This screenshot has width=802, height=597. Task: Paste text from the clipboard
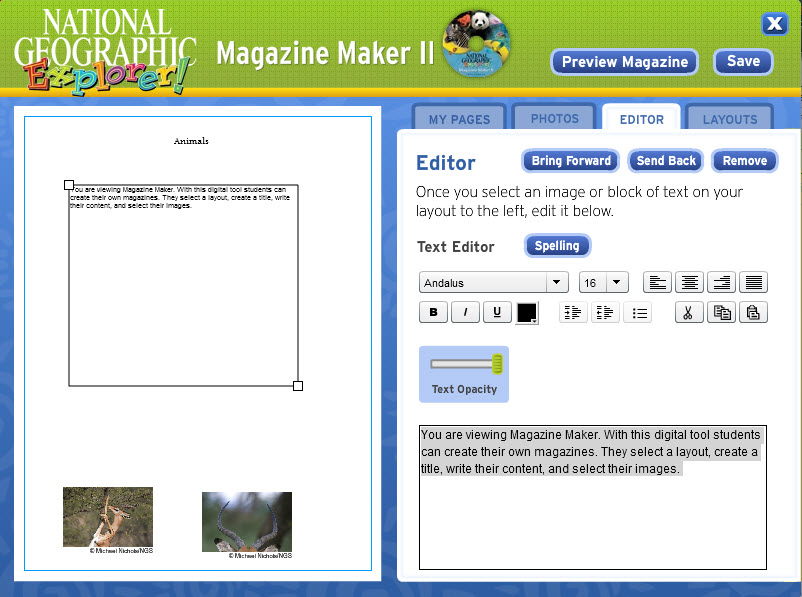coord(753,313)
